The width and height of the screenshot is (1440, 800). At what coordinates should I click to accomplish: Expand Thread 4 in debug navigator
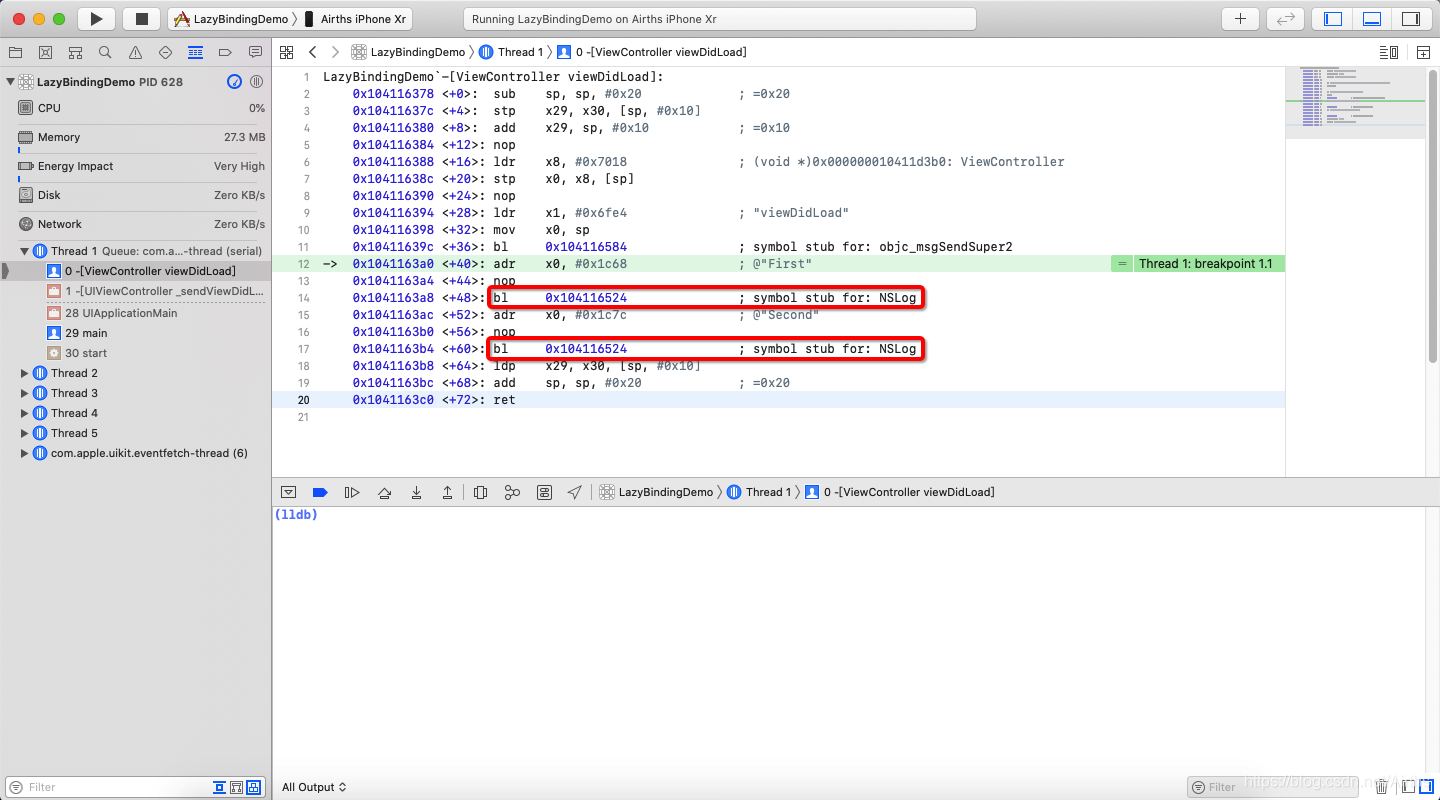(25, 413)
